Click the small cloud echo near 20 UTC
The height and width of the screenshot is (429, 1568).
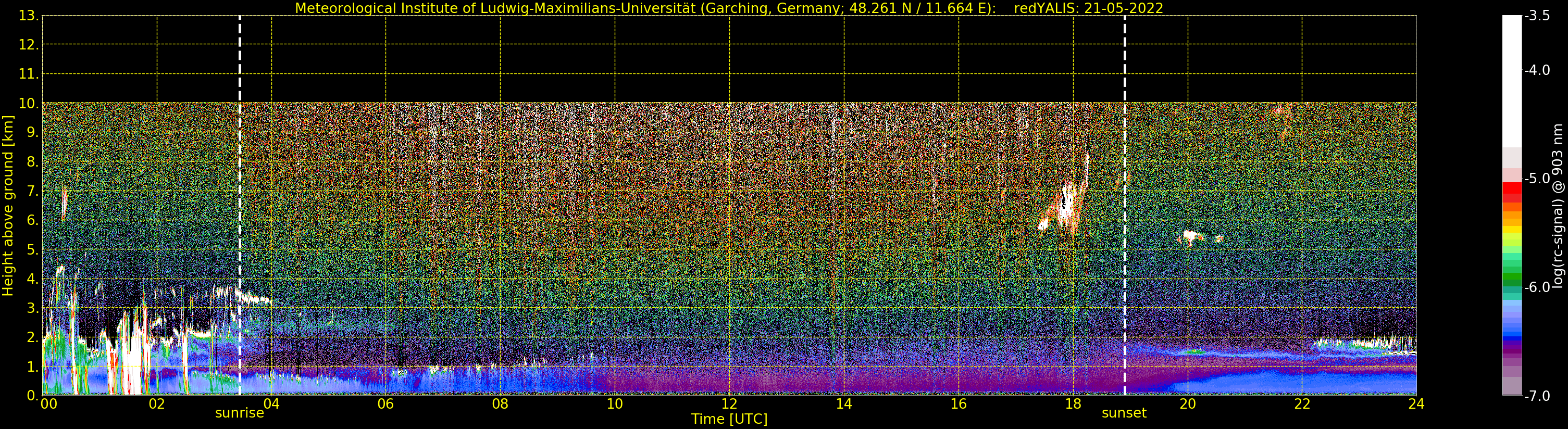[1190, 236]
